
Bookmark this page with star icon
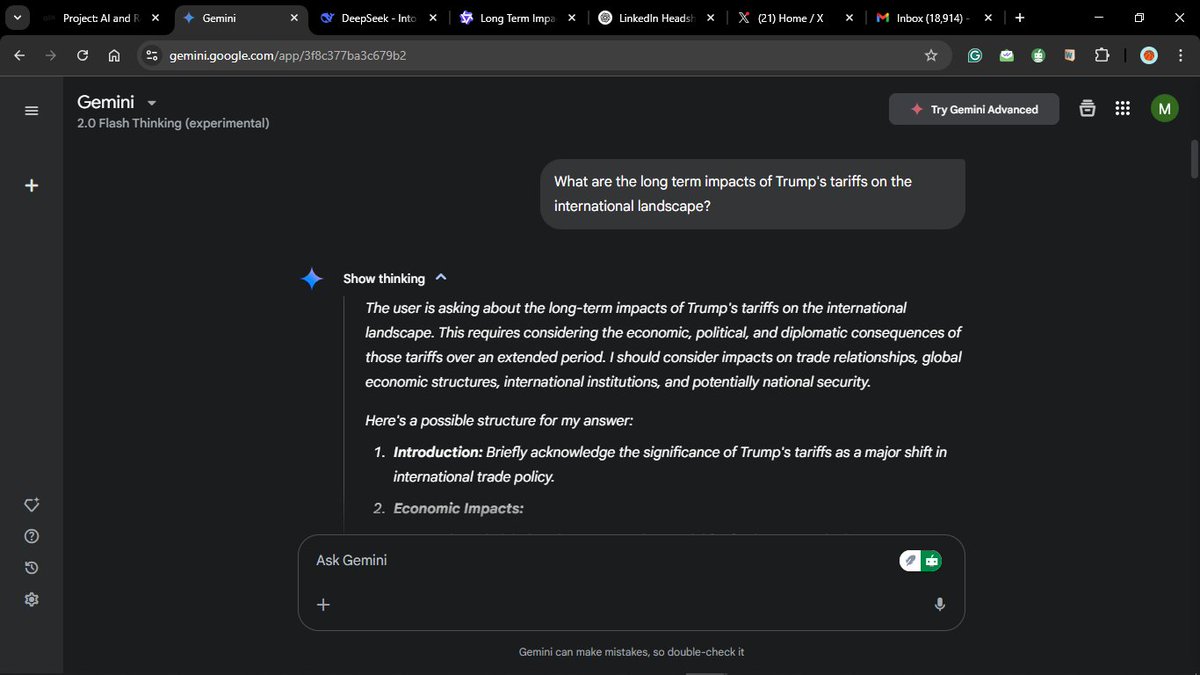point(931,56)
